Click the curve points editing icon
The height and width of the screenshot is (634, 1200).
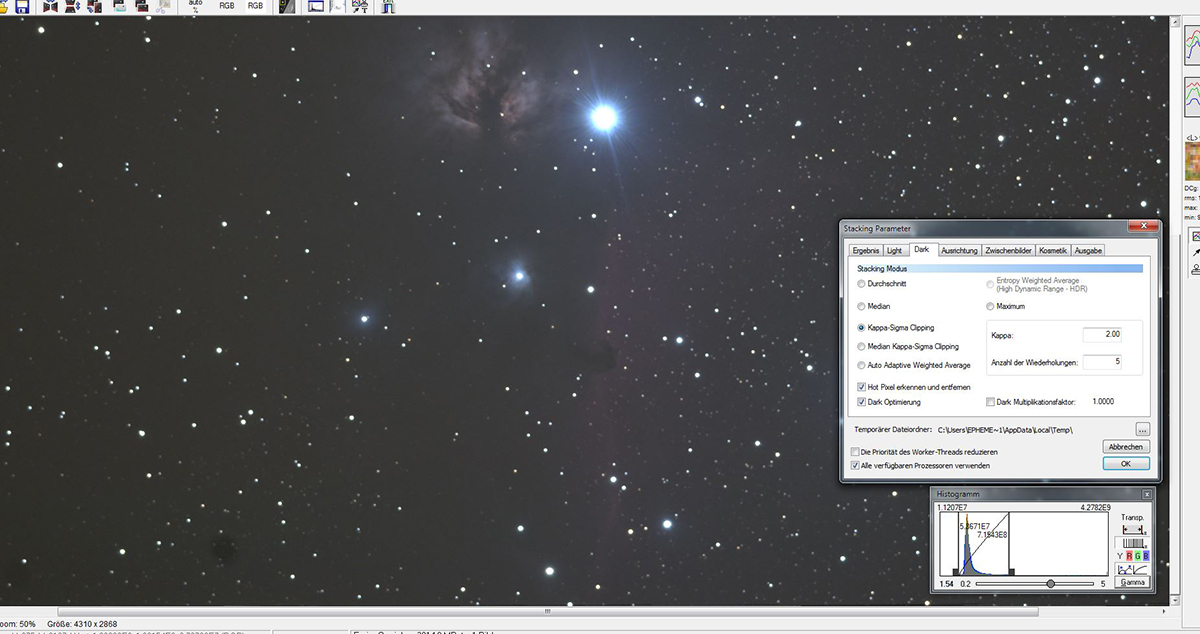1124,569
